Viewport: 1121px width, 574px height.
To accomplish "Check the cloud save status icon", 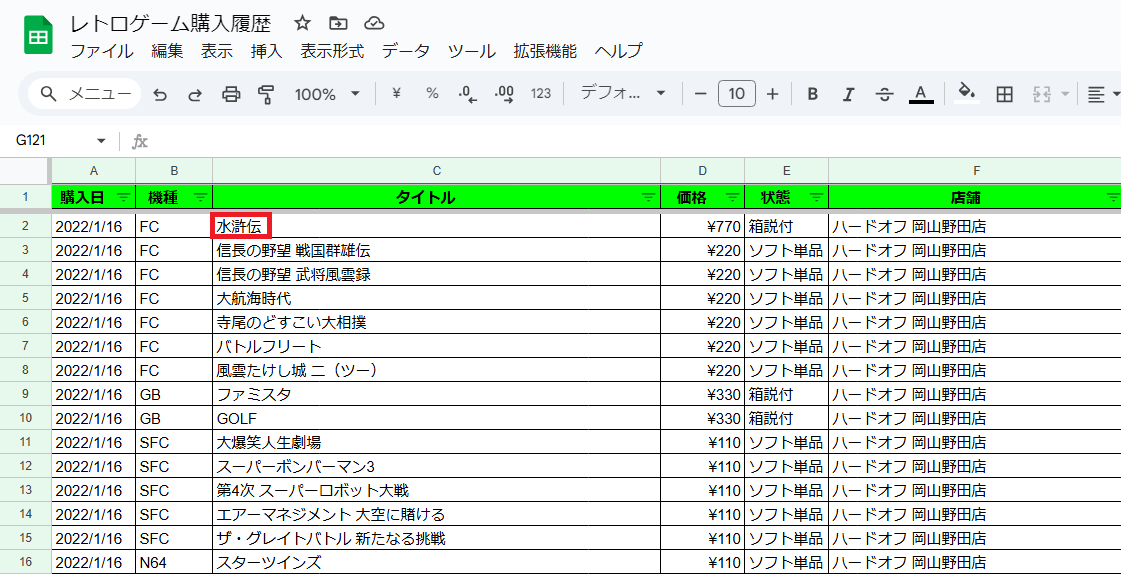I will coord(375,24).
